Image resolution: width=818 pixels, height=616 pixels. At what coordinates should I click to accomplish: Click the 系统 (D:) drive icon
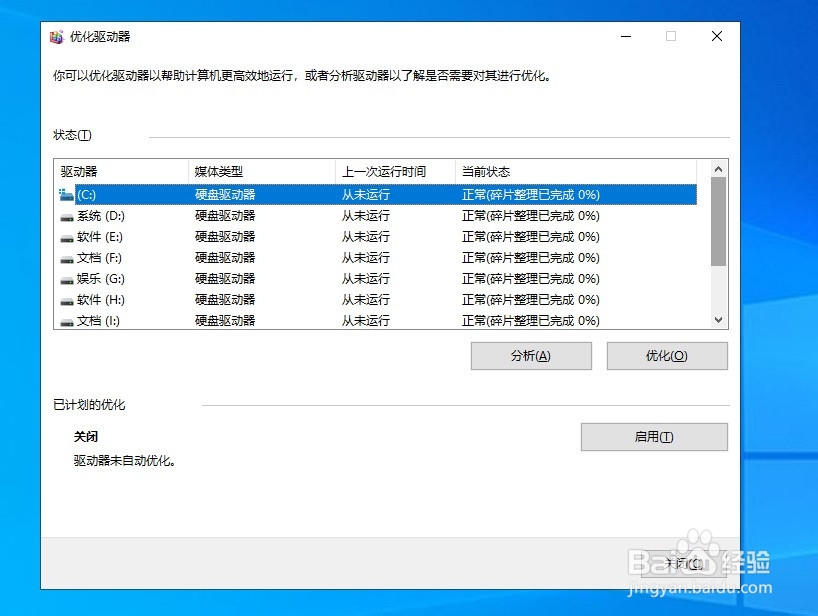click(67, 215)
